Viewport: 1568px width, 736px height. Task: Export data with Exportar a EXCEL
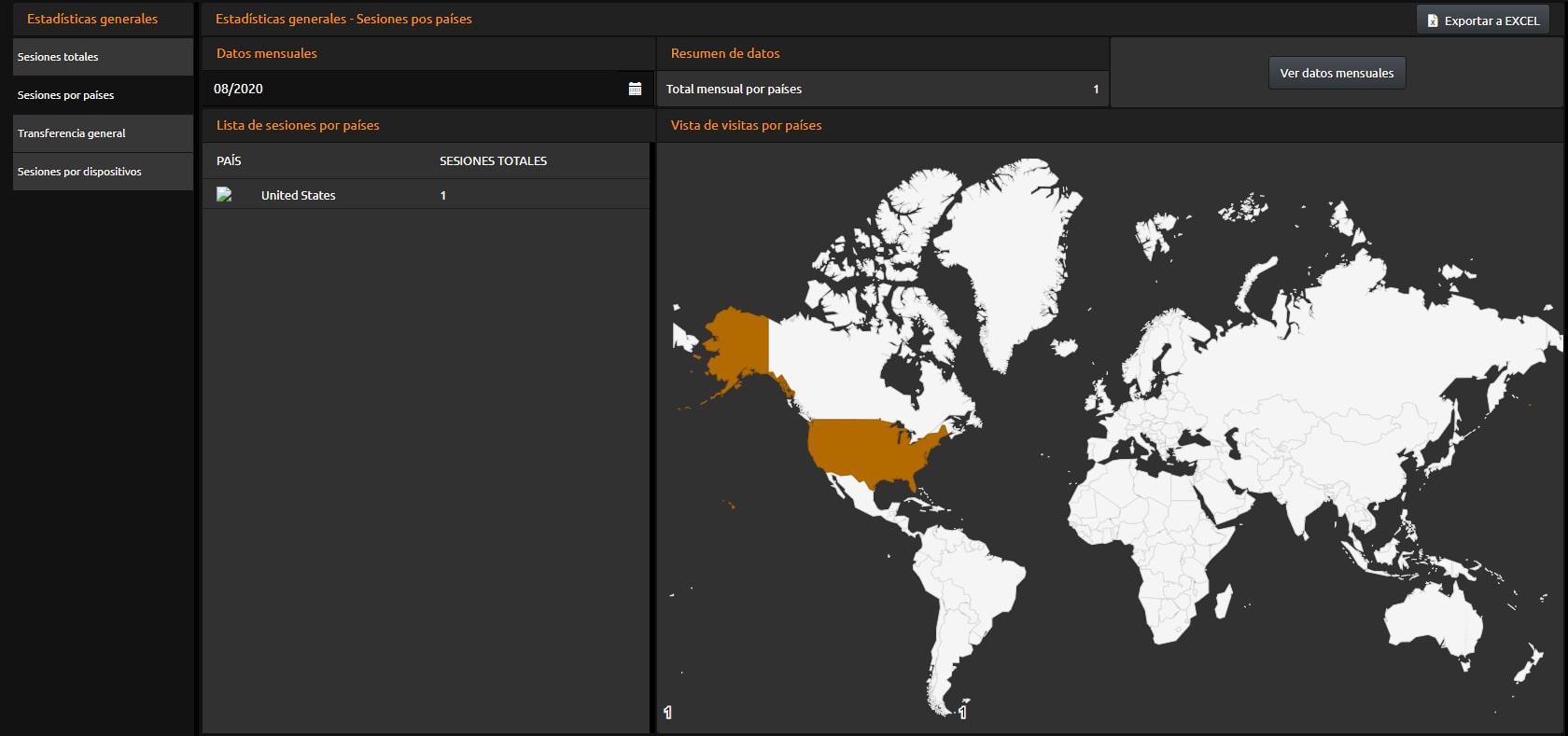[x=1483, y=21]
